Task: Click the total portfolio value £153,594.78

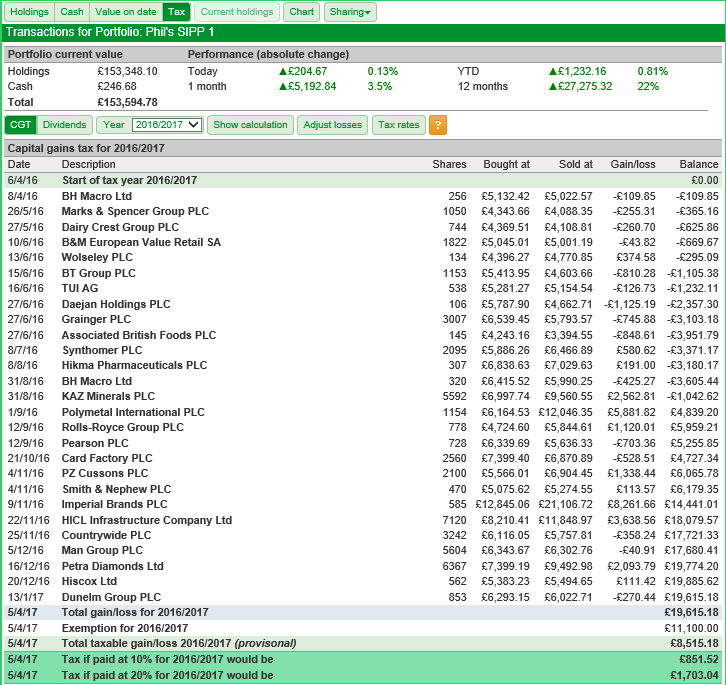Action: pyautogui.click(x=127, y=102)
